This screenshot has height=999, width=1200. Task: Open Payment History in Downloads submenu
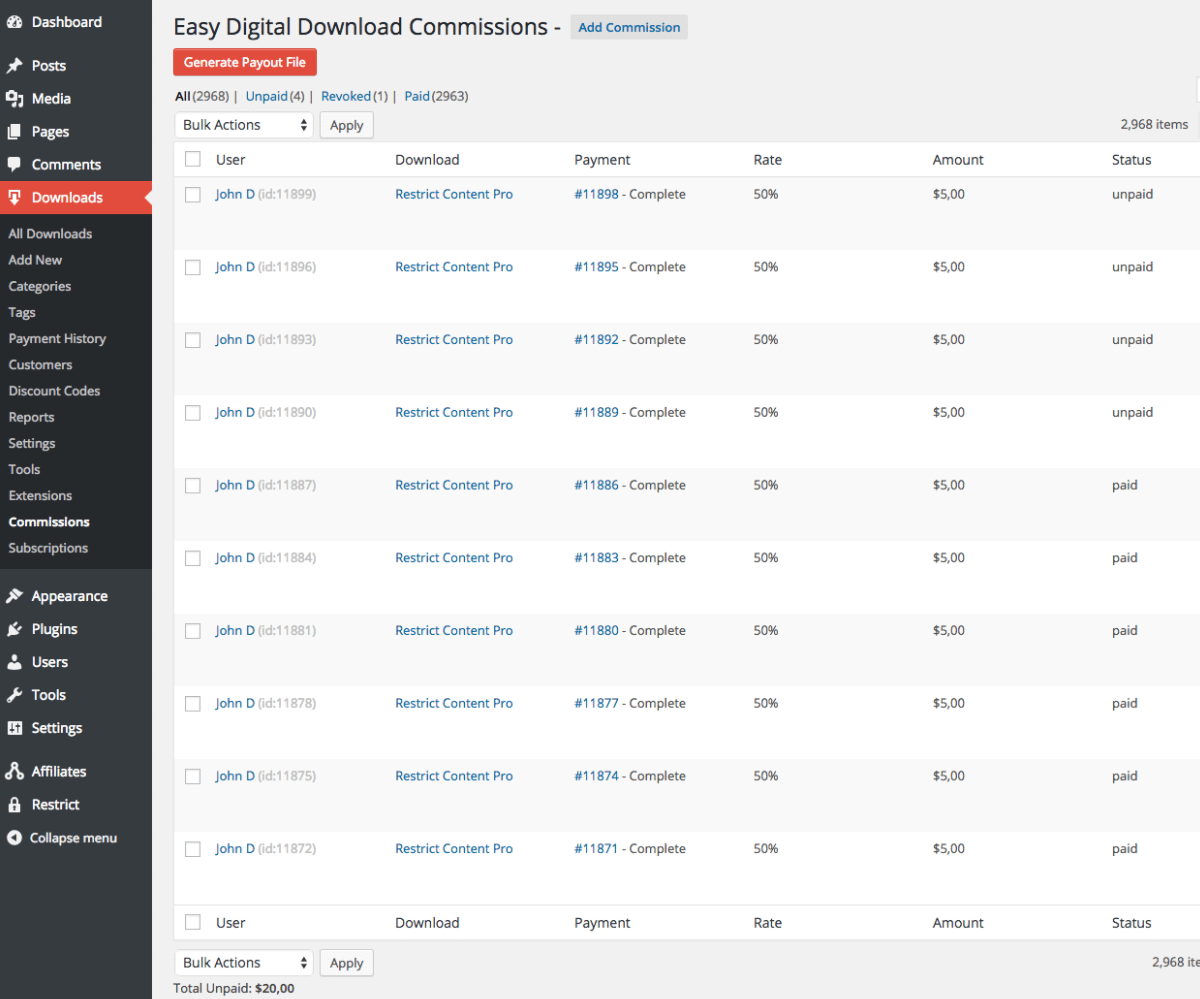[57, 339]
